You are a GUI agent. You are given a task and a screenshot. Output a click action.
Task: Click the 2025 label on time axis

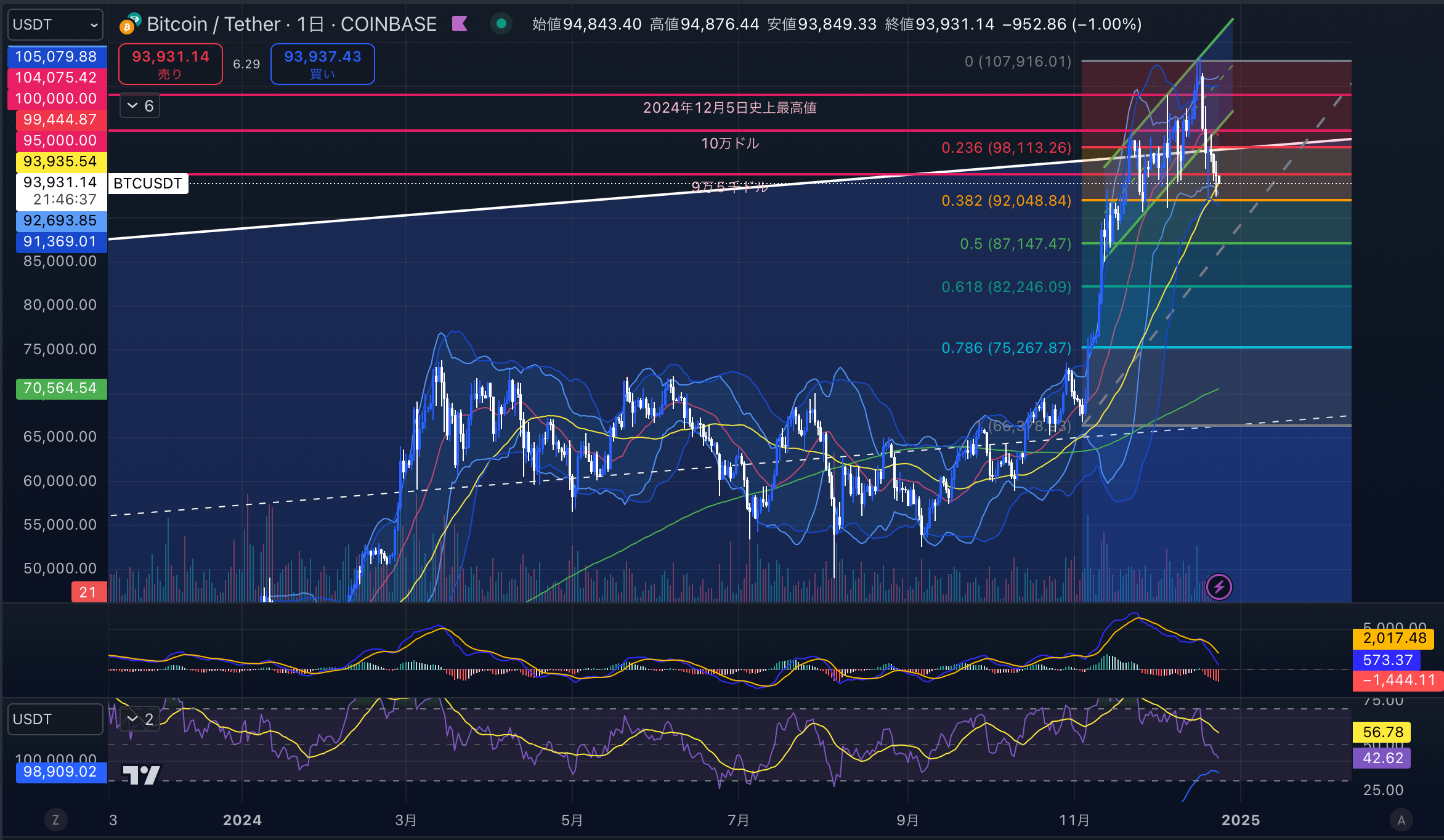tap(1241, 820)
